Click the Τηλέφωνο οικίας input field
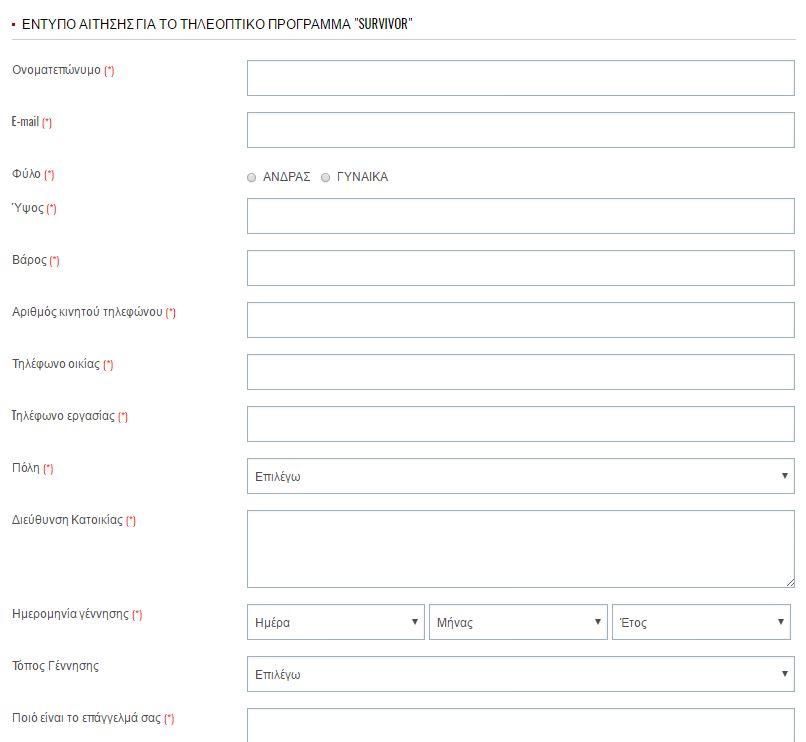Screen dimensions: 806x742 coord(520,372)
